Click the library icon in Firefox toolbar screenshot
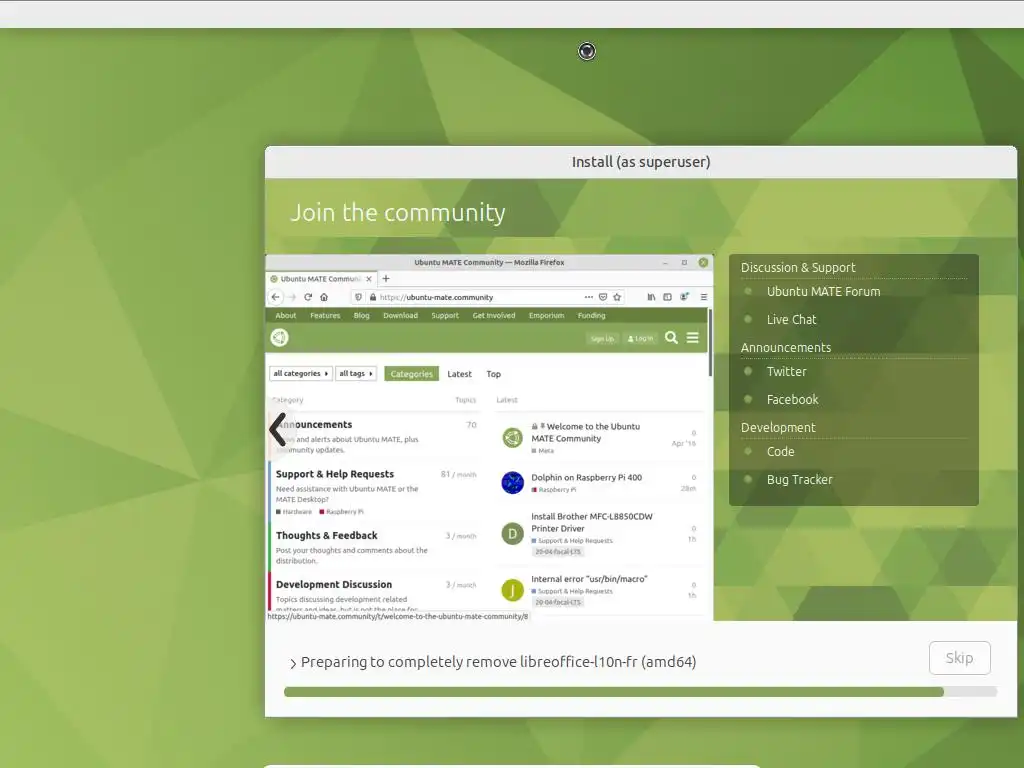Image resolution: width=1024 pixels, height=768 pixels. [x=651, y=297]
